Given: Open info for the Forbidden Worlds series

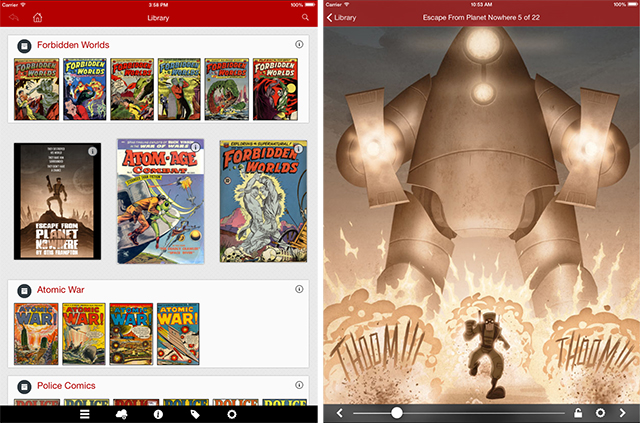Looking at the screenshot, I should [299, 44].
